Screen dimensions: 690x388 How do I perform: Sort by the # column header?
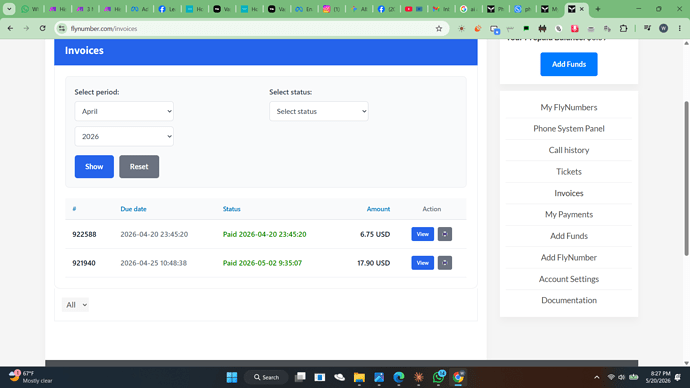click(x=74, y=209)
